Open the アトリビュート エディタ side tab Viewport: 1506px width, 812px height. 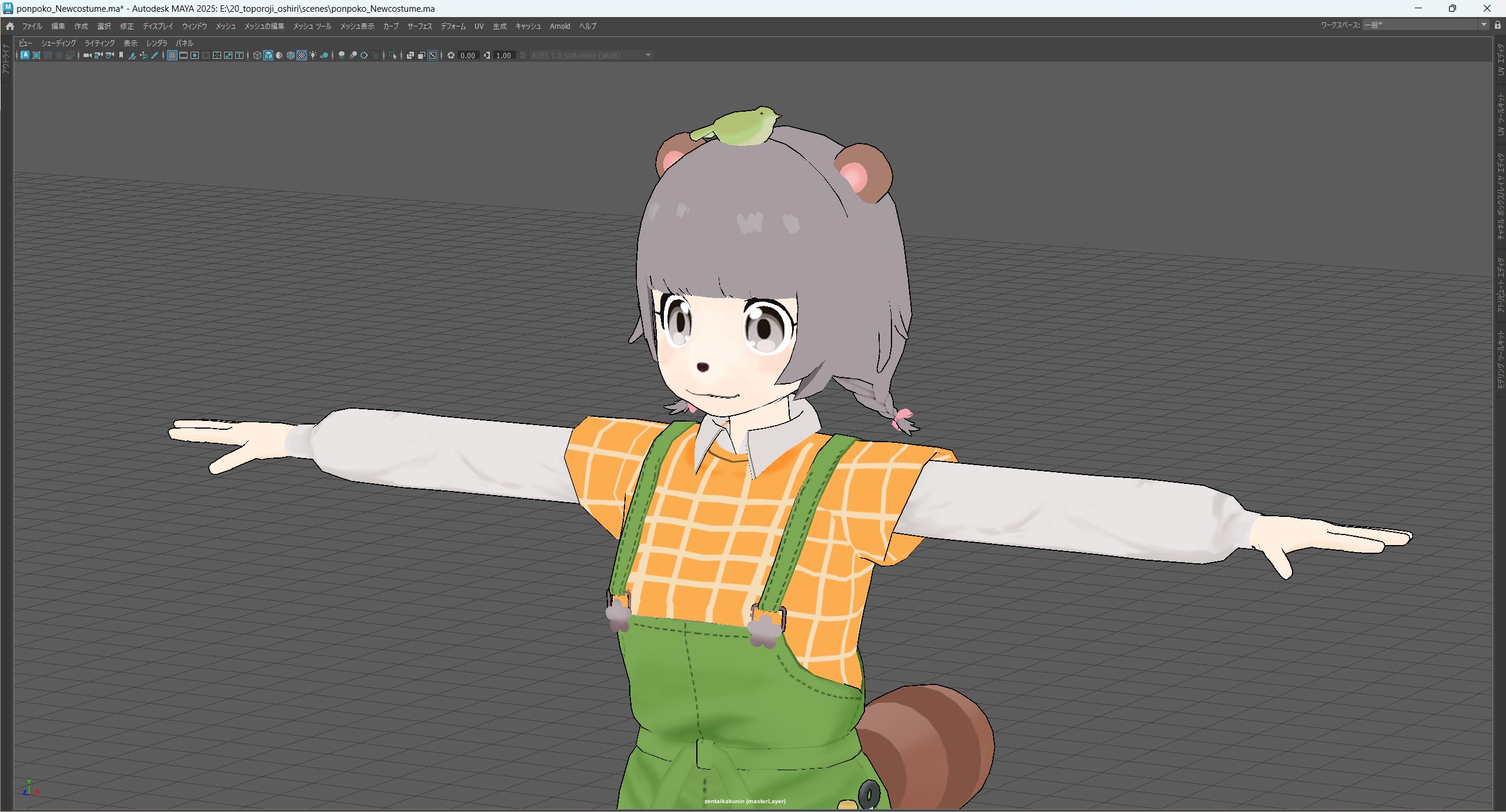(1500, 285)
